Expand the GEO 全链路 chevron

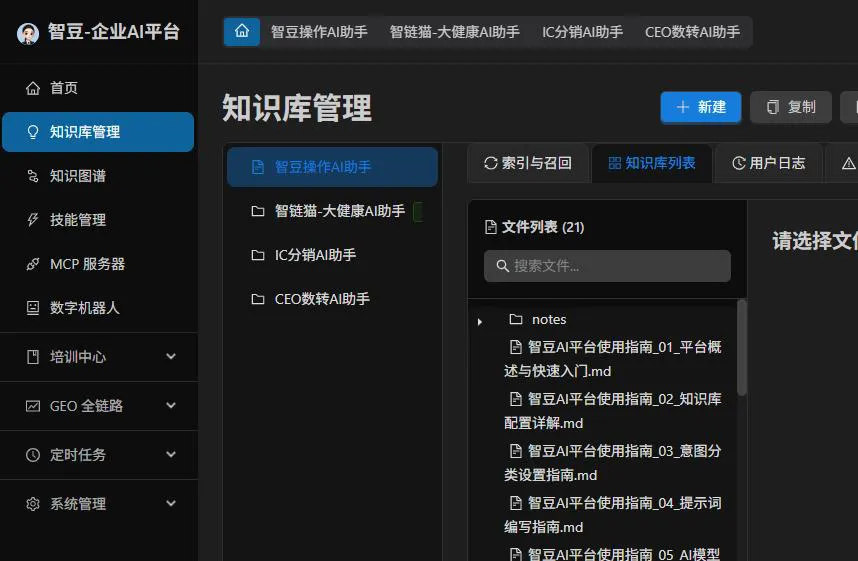171,406
